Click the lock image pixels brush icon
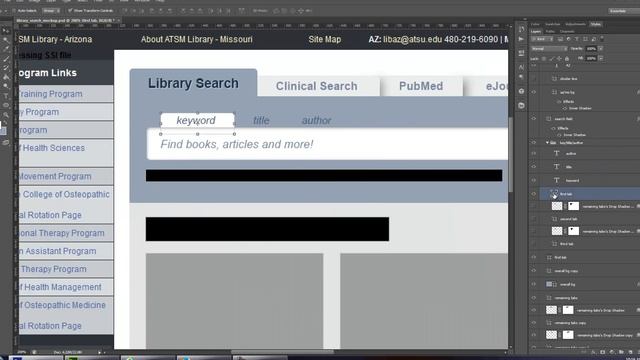This screenshot has height=360, width=640. [552, 58]
